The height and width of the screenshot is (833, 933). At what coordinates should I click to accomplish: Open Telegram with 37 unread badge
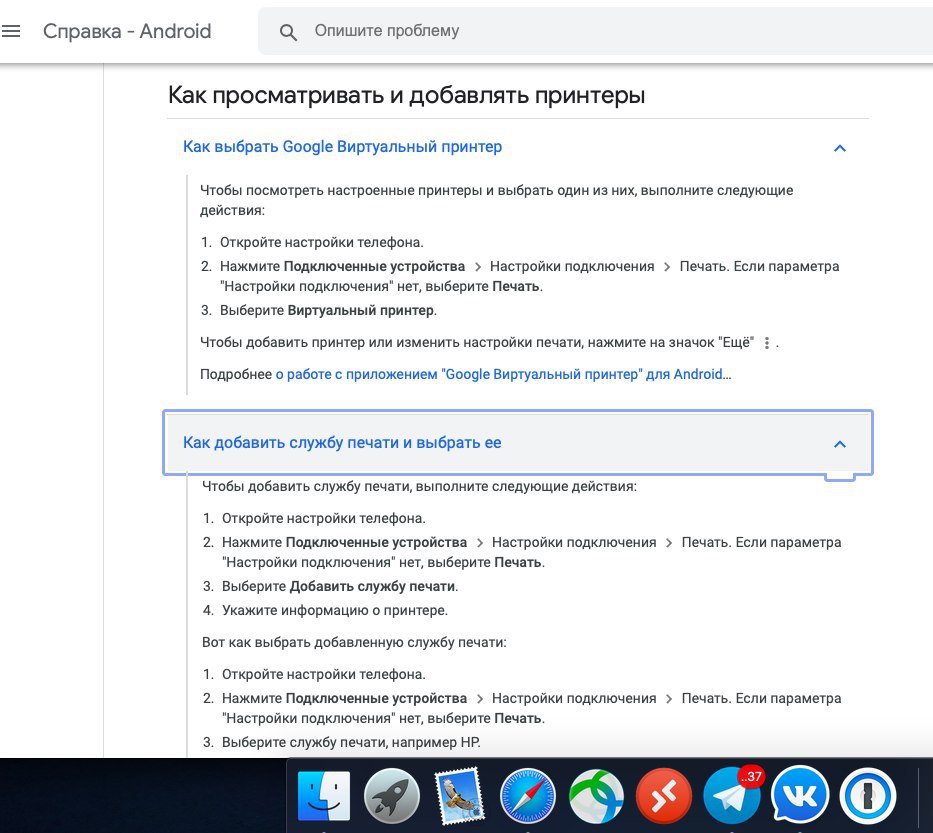732,796
